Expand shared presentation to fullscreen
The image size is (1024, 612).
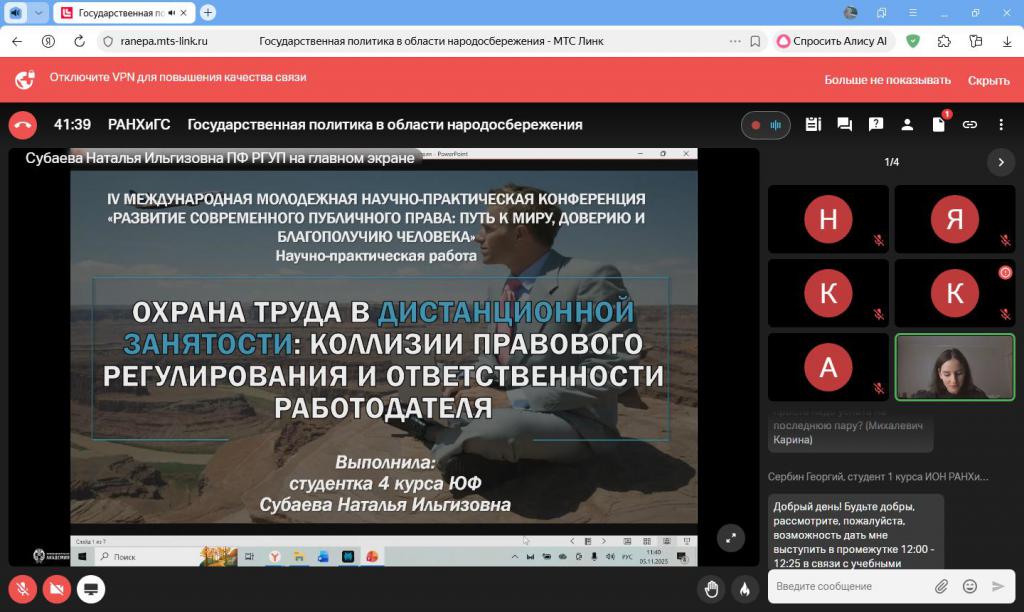pyautogui.click(x=731, y=538)
